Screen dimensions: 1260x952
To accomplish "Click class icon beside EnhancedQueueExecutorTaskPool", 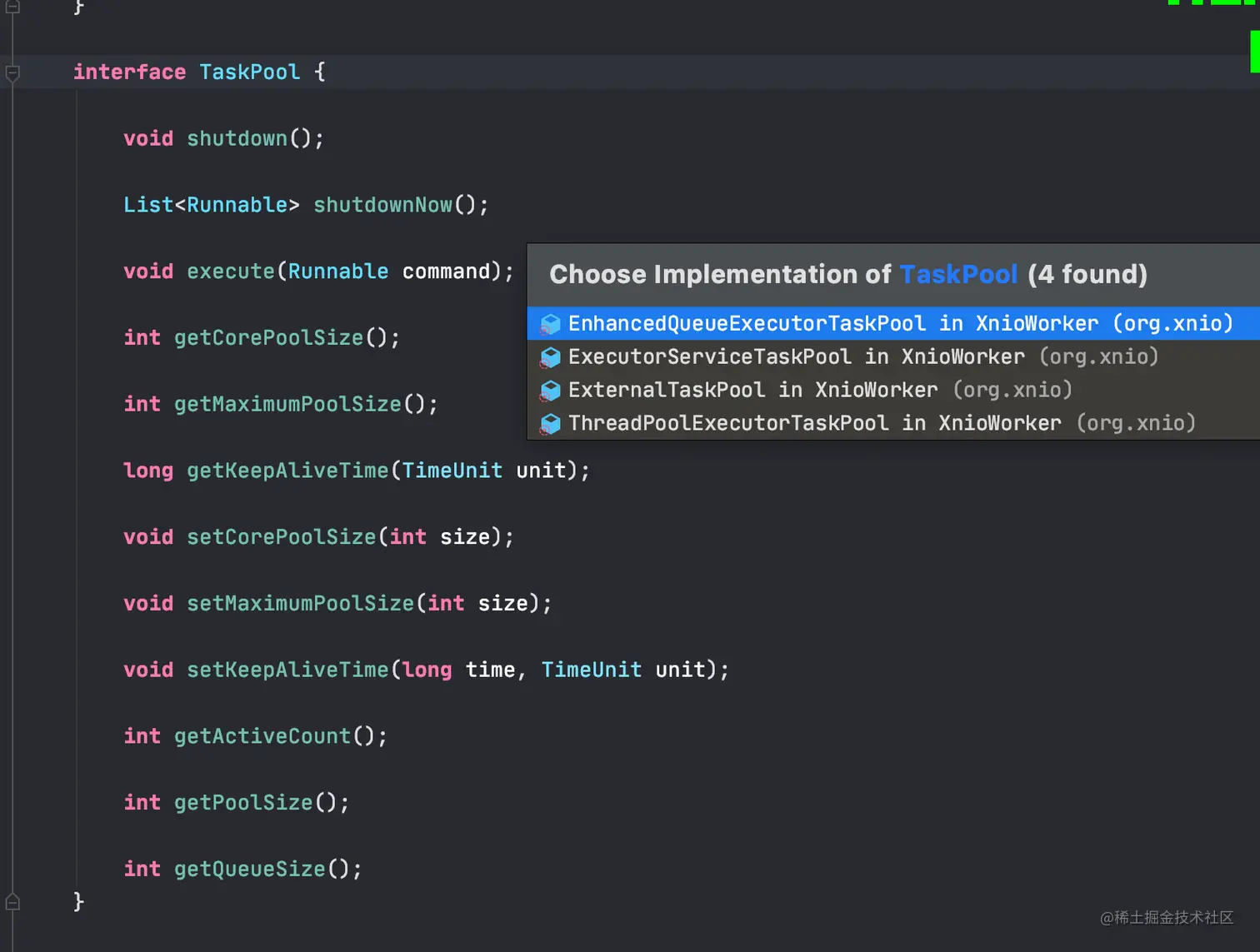I will point(550,324).
